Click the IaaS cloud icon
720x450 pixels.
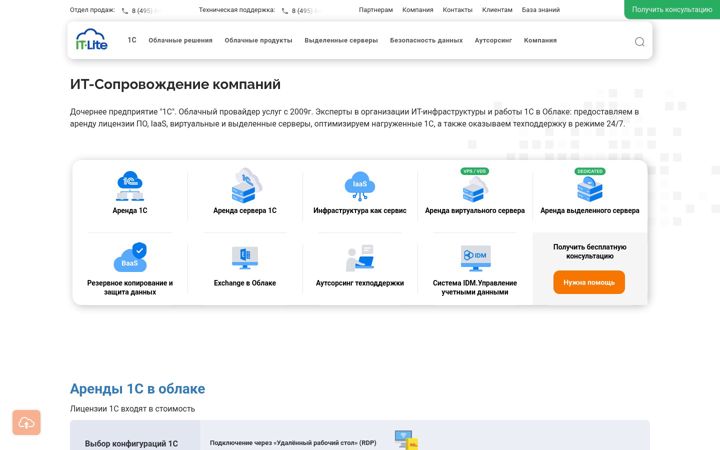pos(360,186)
